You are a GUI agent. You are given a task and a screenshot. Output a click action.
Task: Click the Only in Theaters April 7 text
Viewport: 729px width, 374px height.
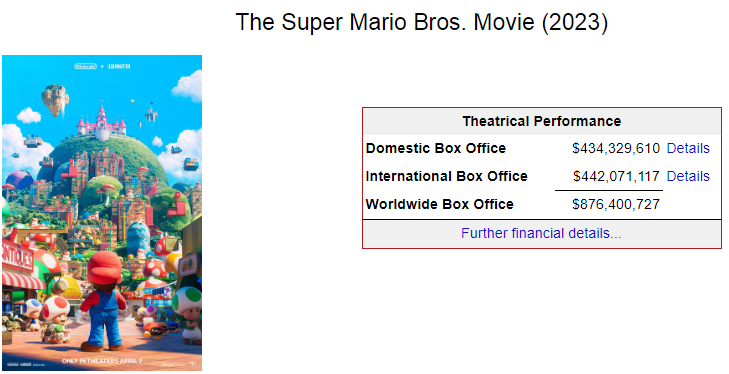click(102, 361)
